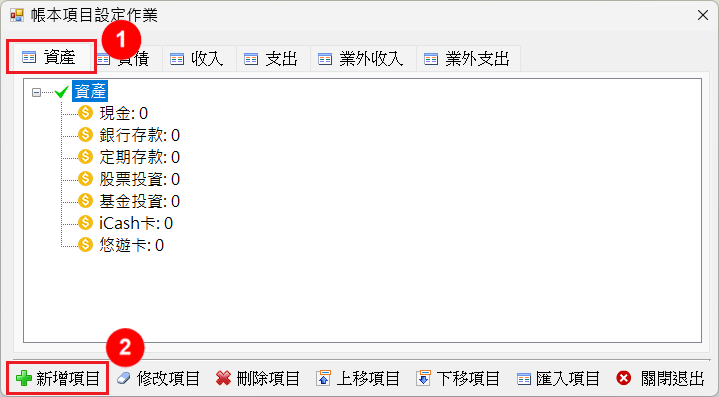Click the coin icon next to 股票投資
The image size is (719, 397).
pyautogui.click(x=85, y=178)
